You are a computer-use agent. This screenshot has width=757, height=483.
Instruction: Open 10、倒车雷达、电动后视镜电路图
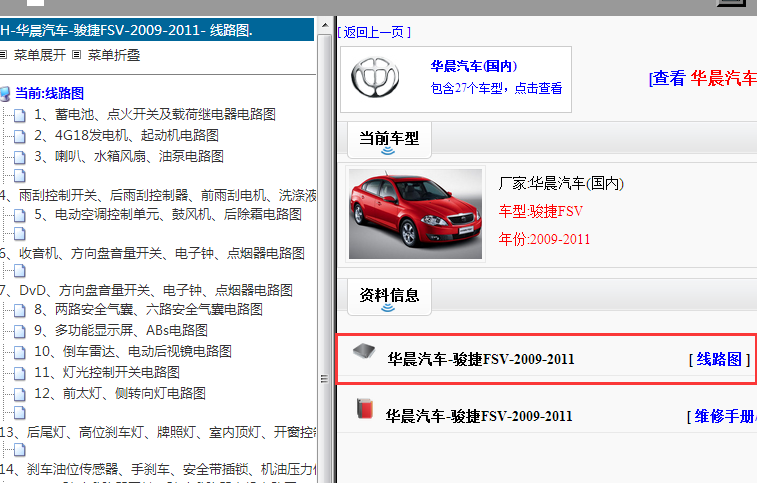[x=133, y=351]
